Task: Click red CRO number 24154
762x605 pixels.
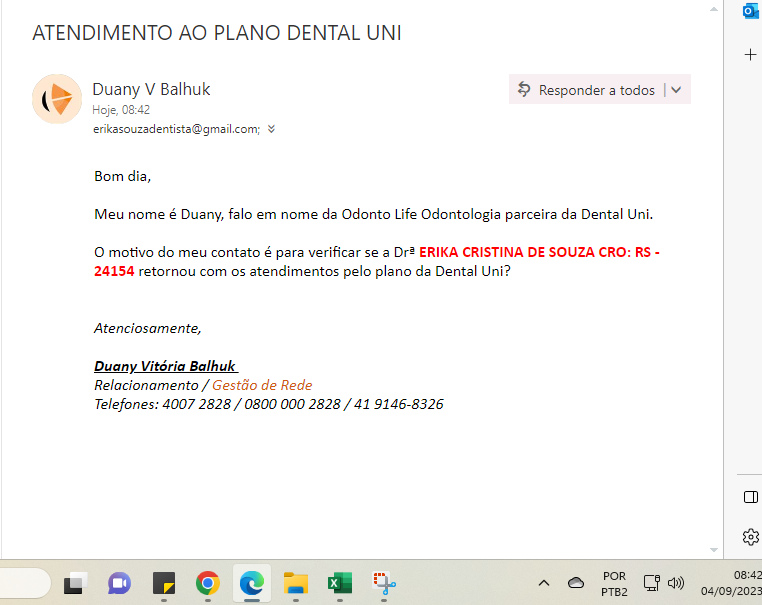Action: (x=114, y=271)
